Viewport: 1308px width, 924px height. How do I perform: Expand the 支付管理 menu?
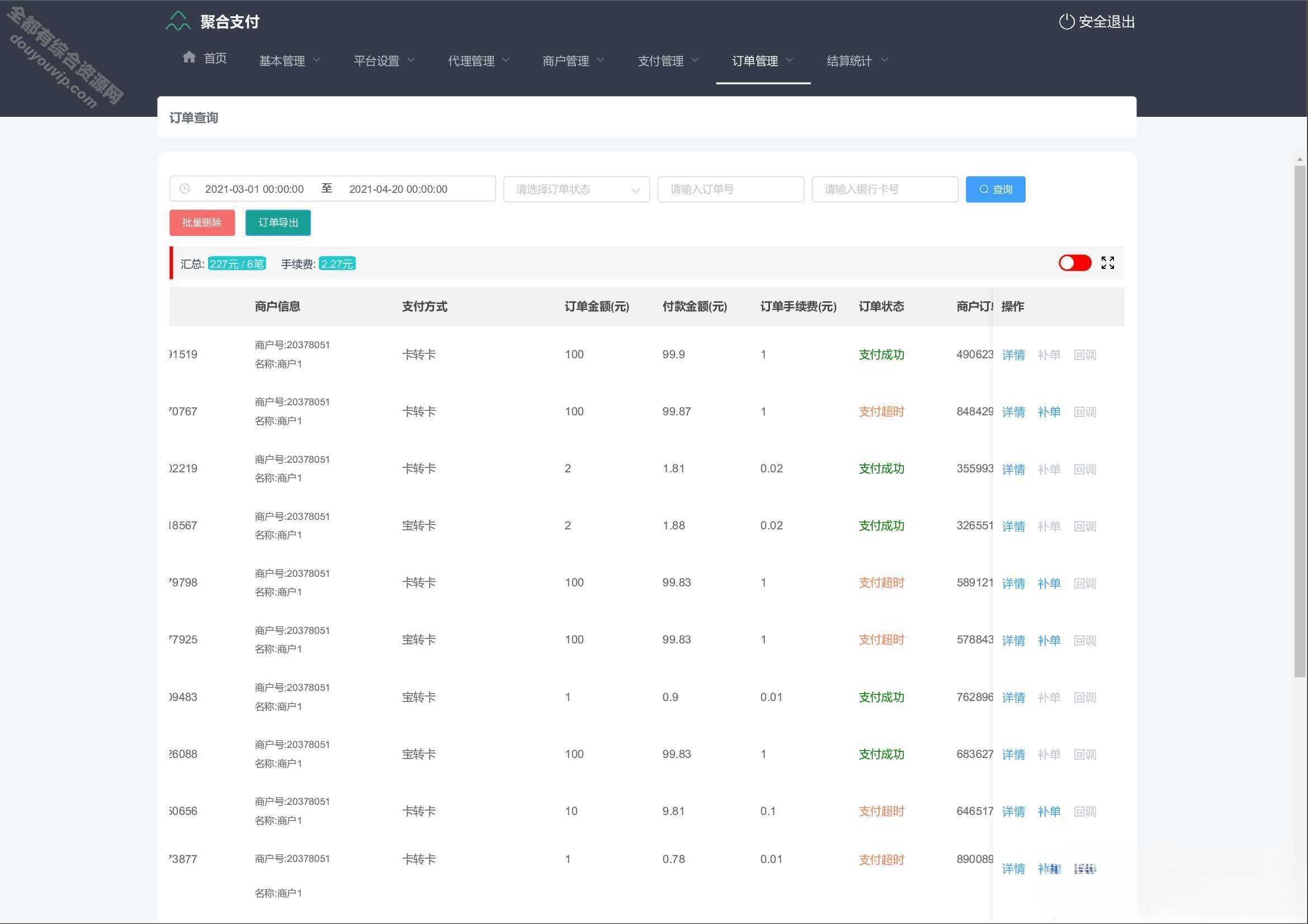click(x=668, y=60)
